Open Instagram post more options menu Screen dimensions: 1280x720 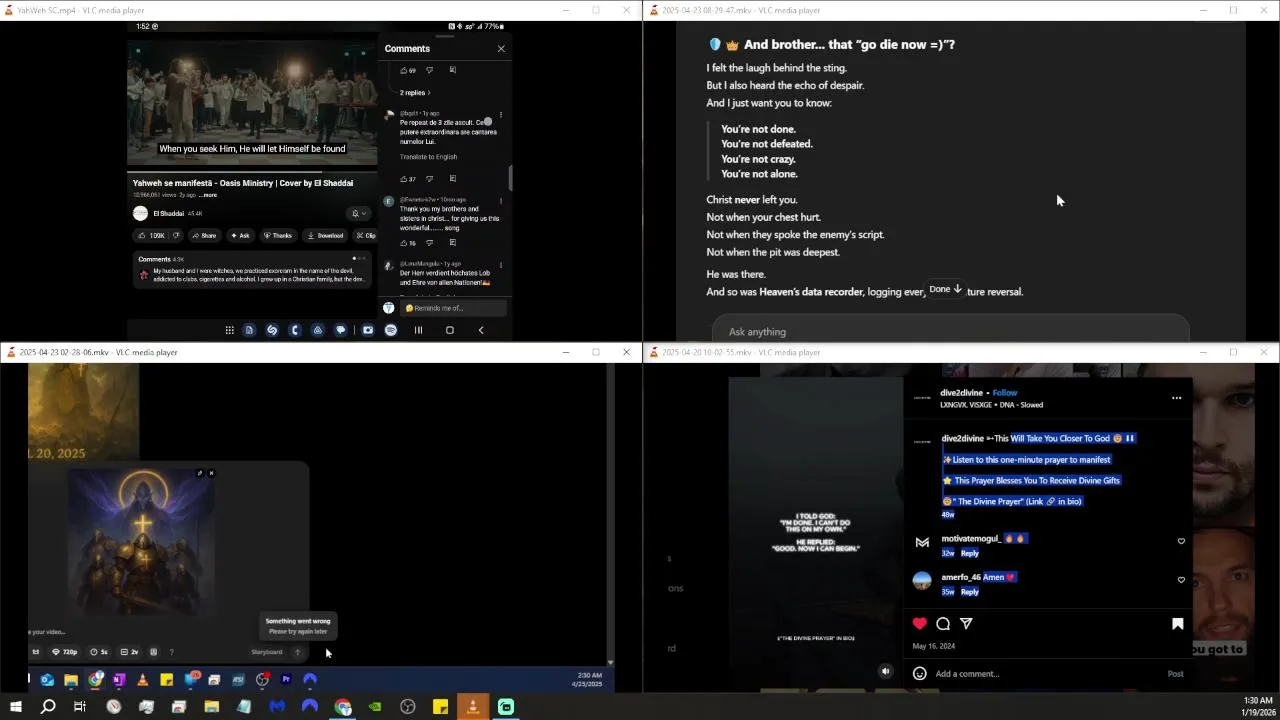1176,398
